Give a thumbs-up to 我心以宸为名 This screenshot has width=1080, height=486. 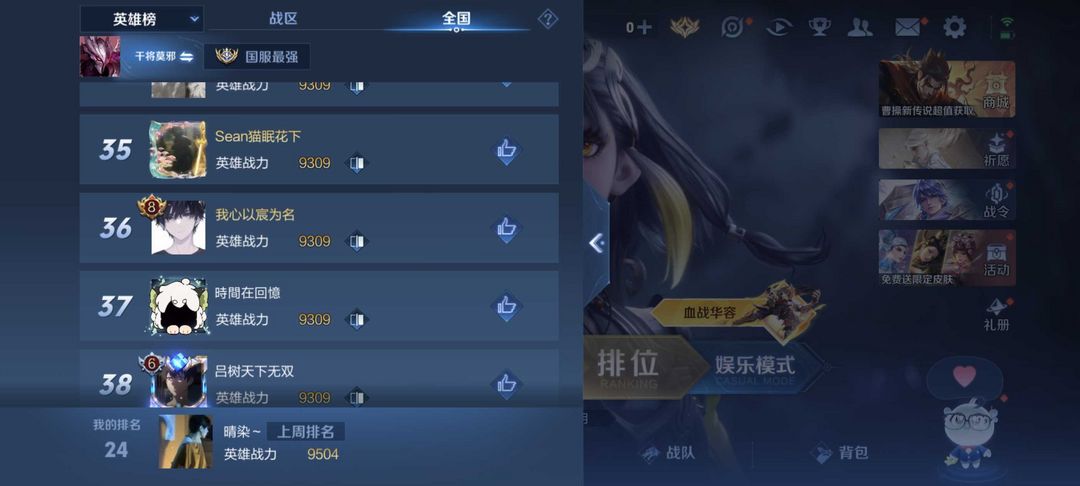tap(506, 228)
